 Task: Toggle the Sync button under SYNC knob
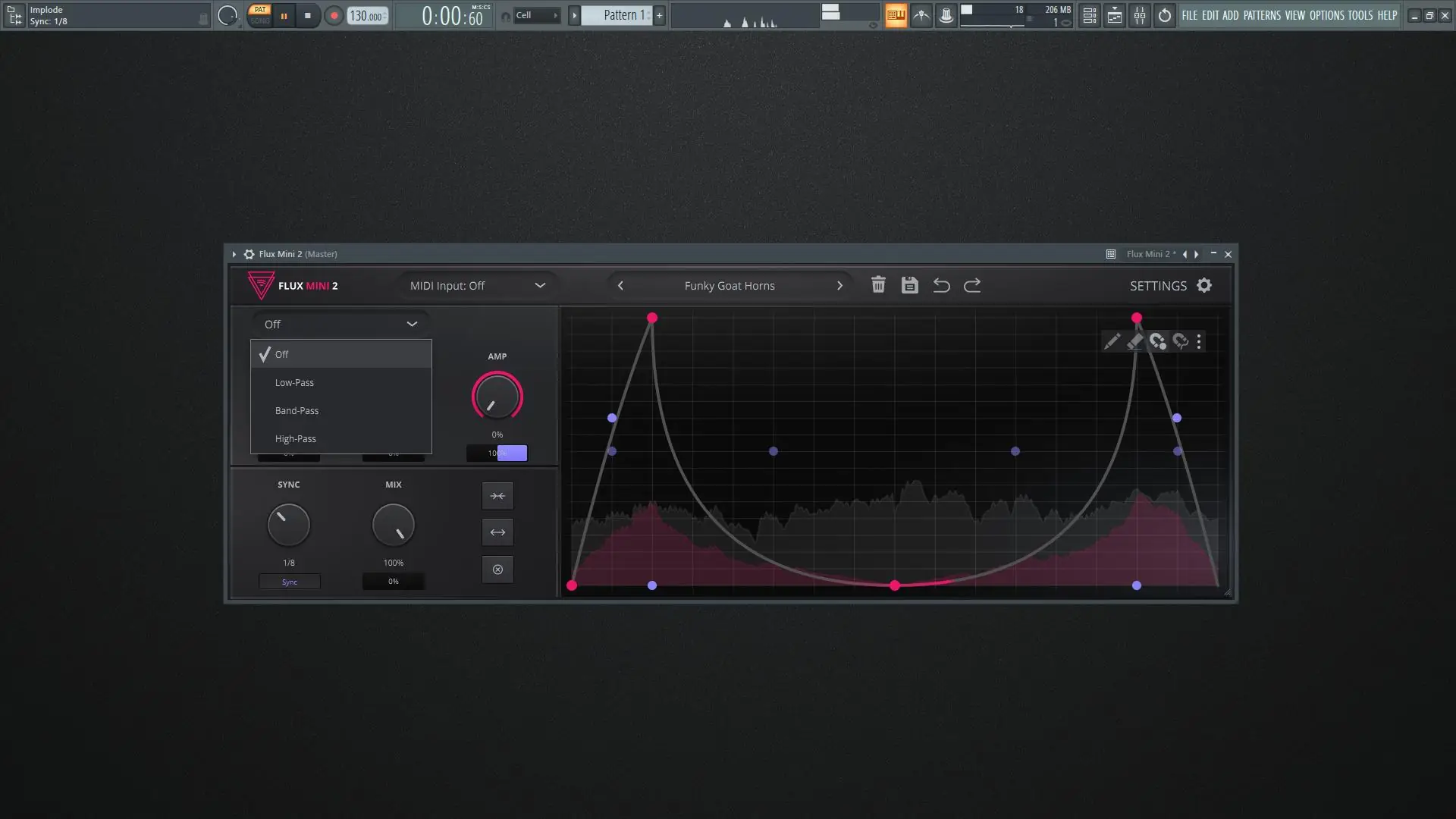coord(289,582)
